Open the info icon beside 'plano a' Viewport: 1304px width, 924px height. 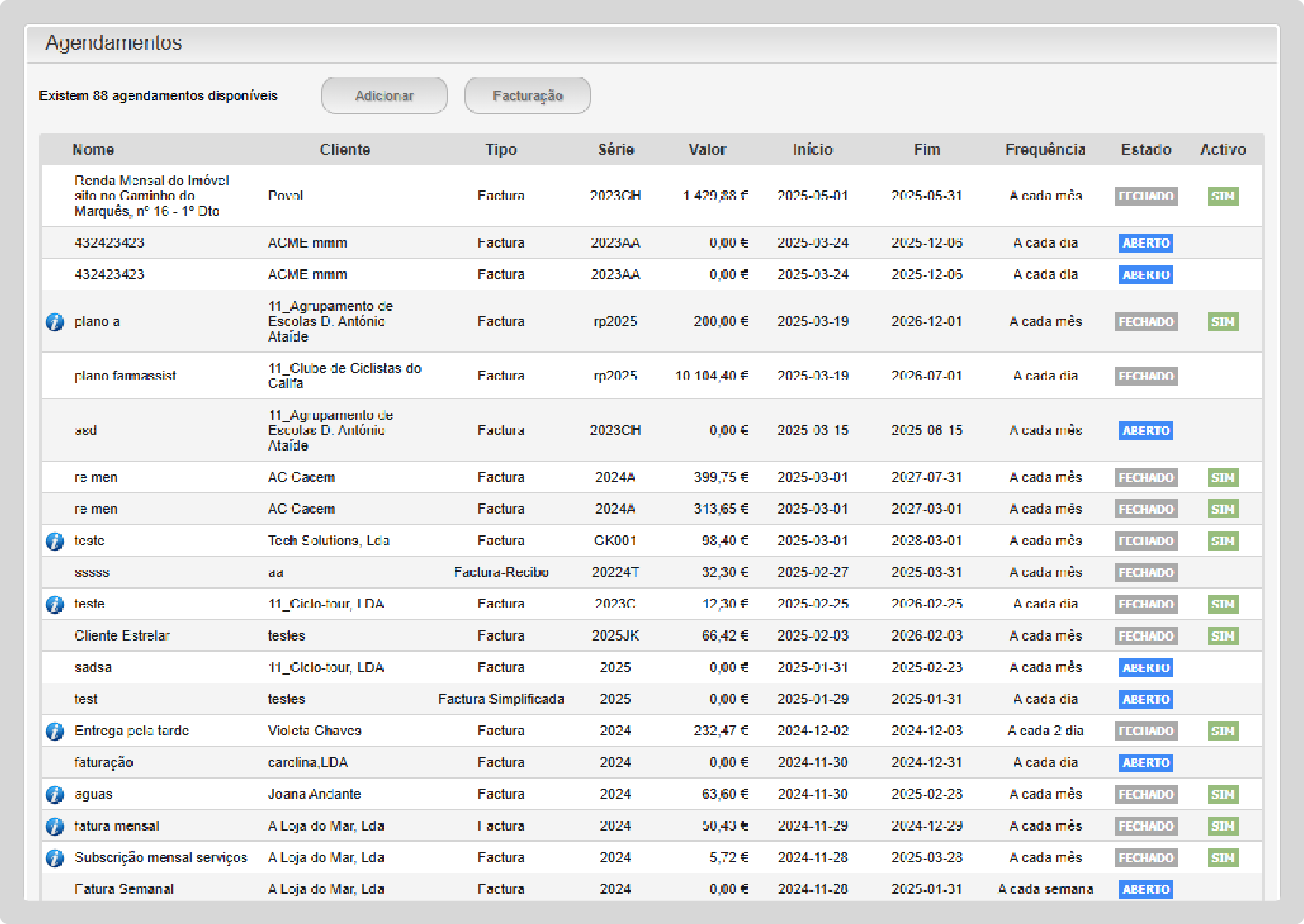[x=54, y=322]
